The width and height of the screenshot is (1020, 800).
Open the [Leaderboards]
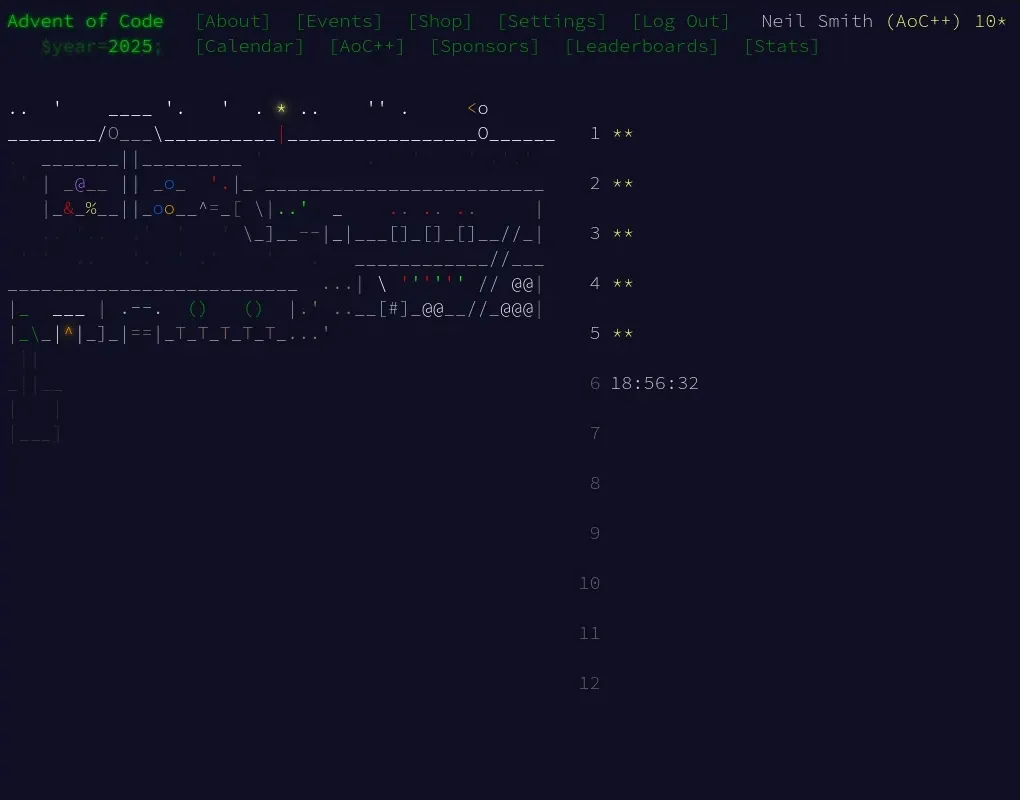pos(640,46)
